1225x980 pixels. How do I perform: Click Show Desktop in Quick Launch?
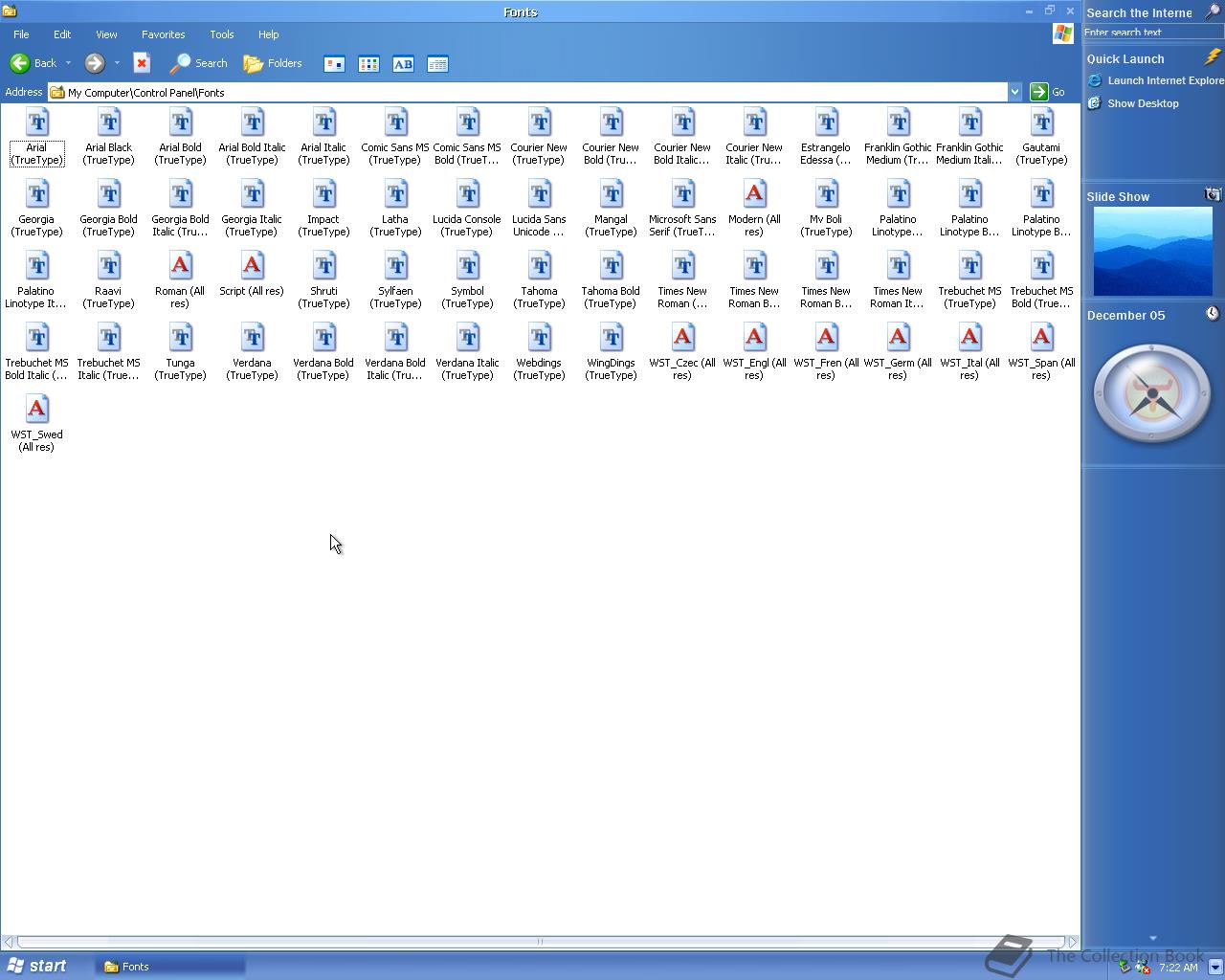click(1141, 103)
